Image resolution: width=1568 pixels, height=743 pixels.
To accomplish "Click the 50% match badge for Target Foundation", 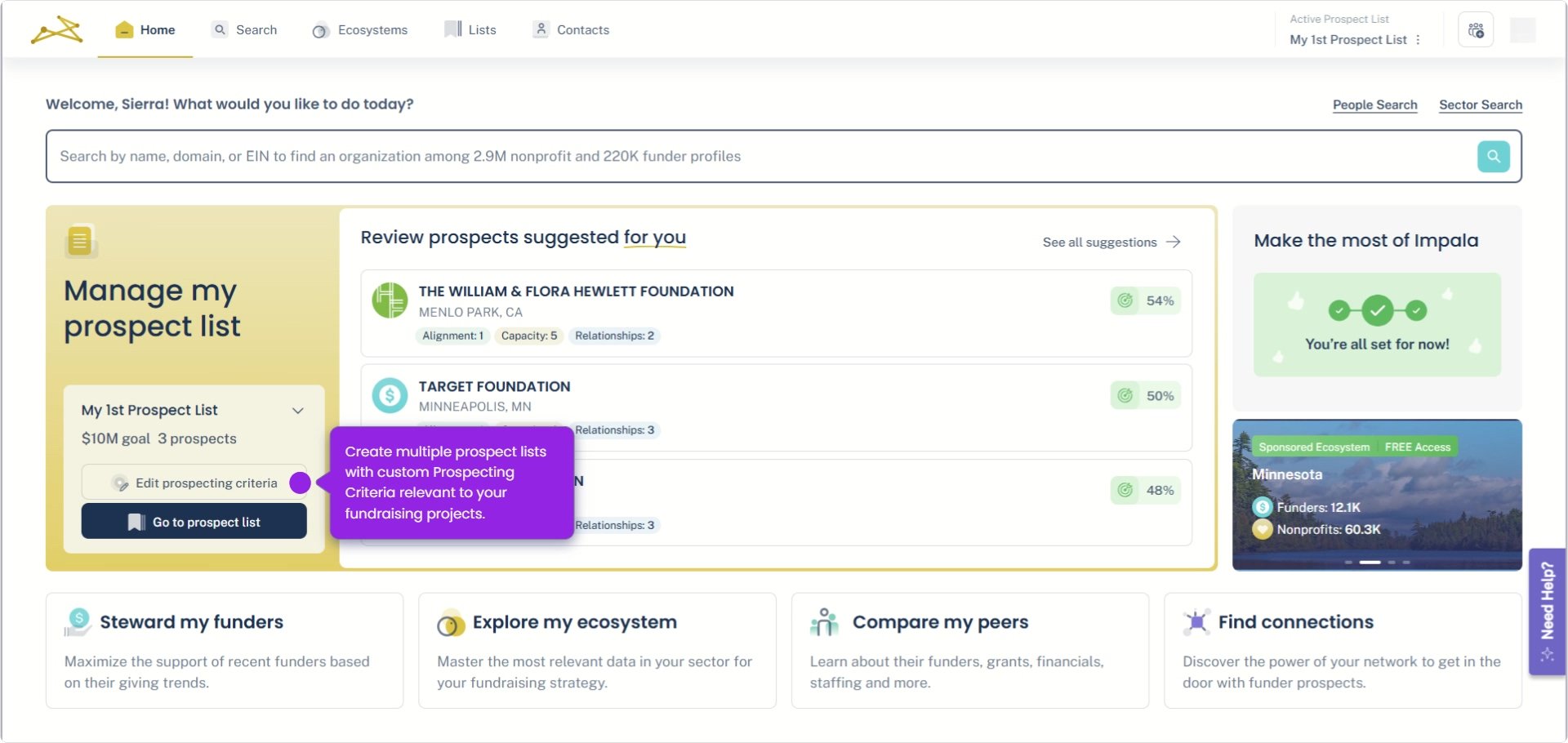I will pos(1144,395).
